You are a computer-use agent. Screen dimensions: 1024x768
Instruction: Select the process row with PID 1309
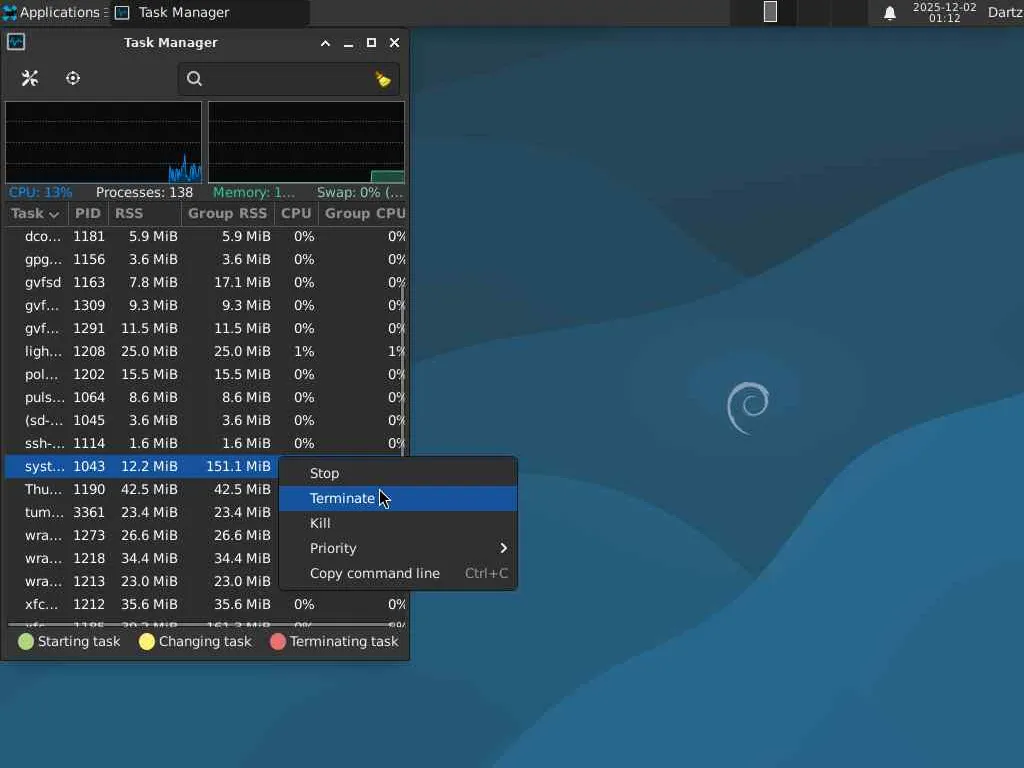(x=206, y=305)
